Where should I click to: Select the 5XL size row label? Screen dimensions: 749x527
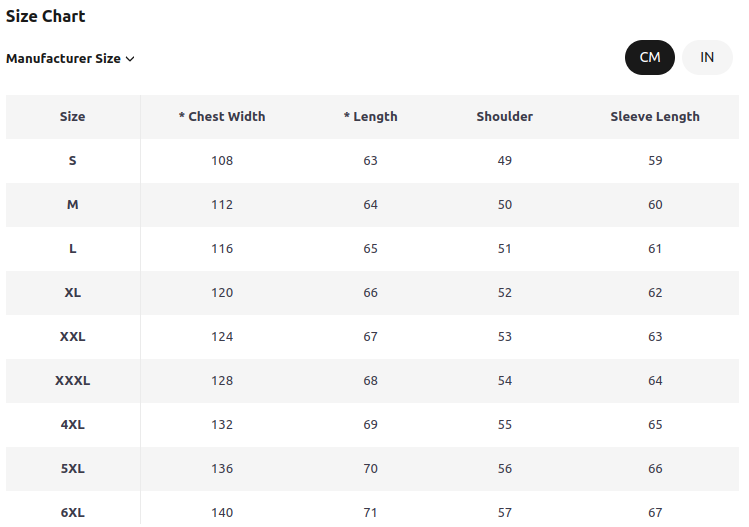pyautogui.click(x=73, y=468)
